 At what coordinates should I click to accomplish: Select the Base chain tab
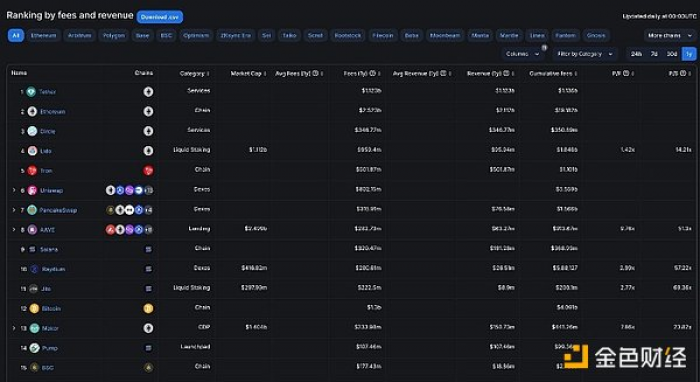tap(142, 35)
